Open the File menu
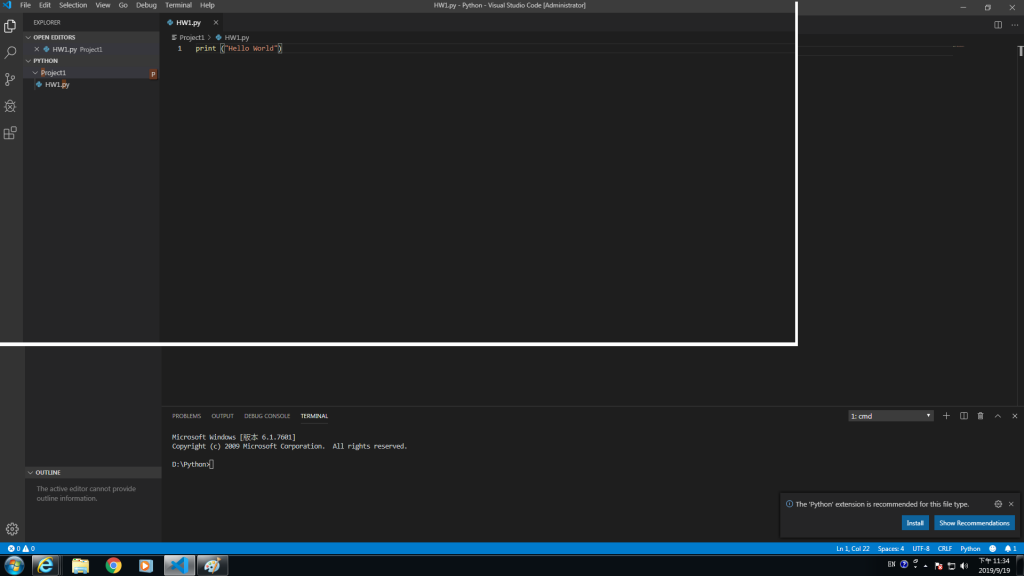The image size is (1024, 576). (x=25, y=5)
